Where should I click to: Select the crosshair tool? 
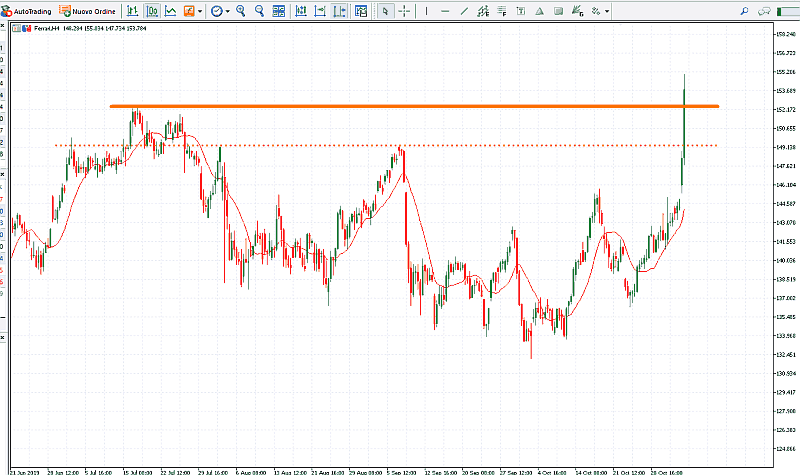(x=404, y=11)
